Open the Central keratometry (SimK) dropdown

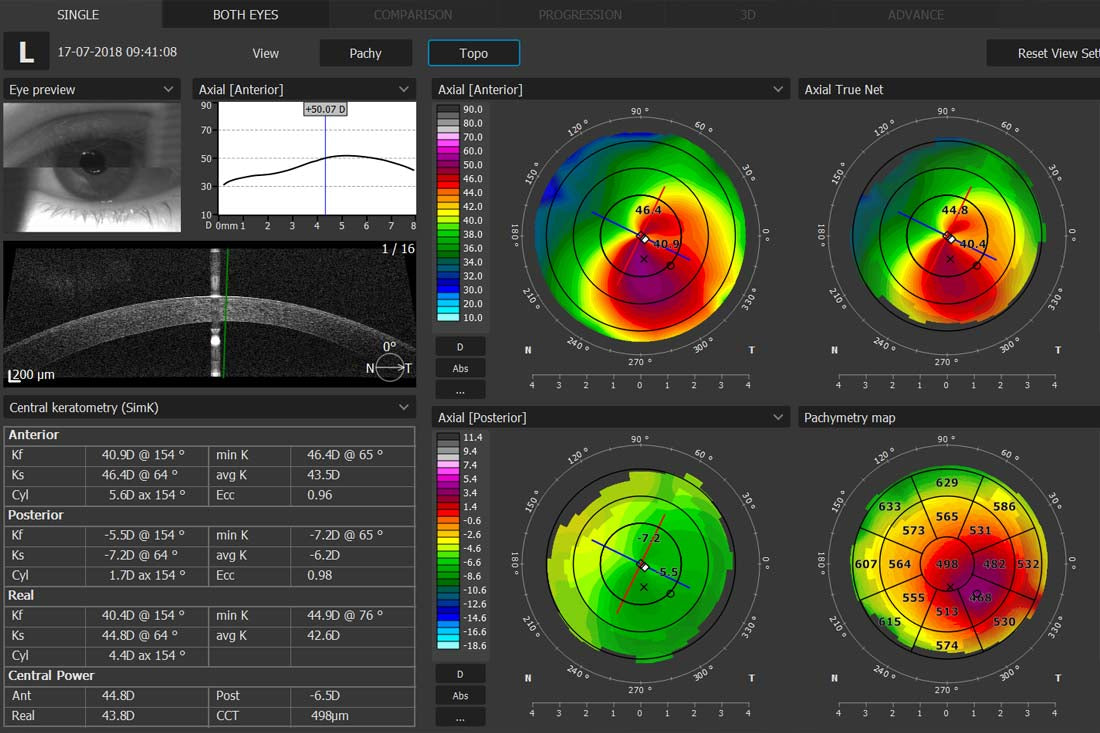[x=404, y=408]
